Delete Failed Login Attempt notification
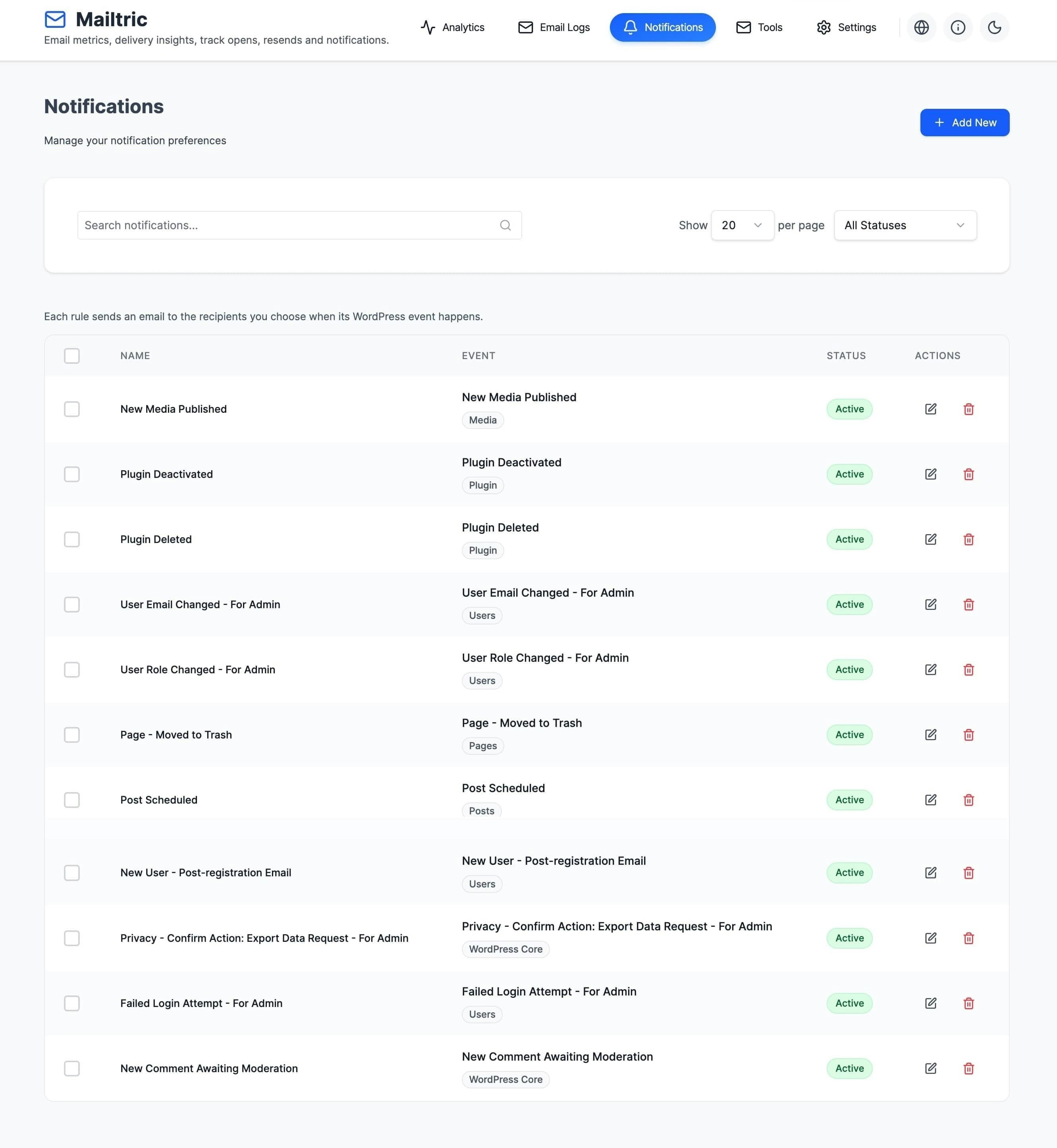The image size is (1057, 1148). (968, 1003)
